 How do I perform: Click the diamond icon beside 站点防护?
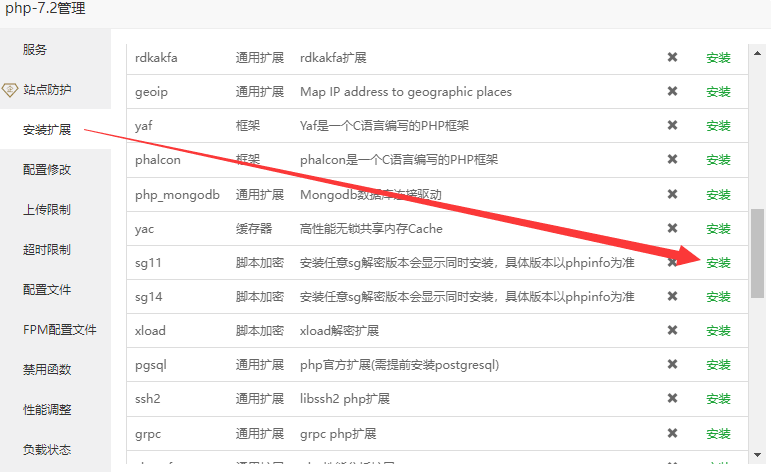tap(10, 89)
